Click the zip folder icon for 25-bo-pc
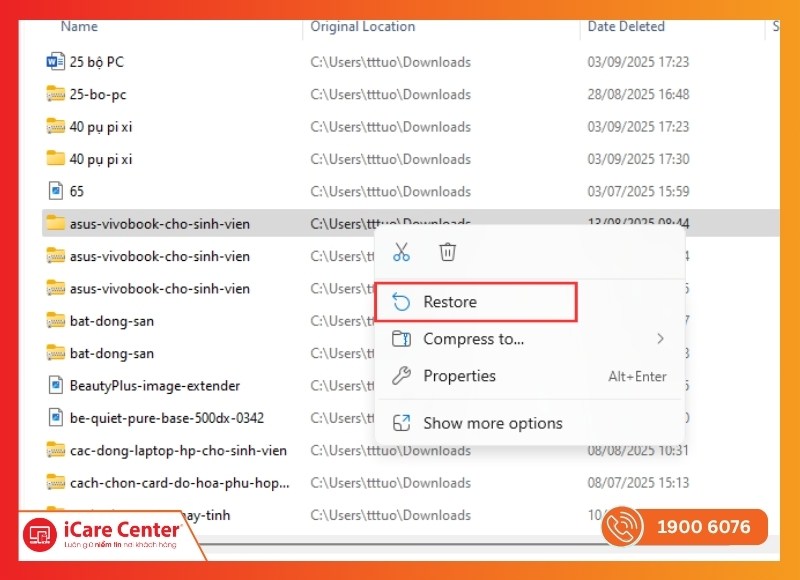Image resolution: width=800 pixels, height=580 pixels. pyautogui.click(x=55, y=94)
